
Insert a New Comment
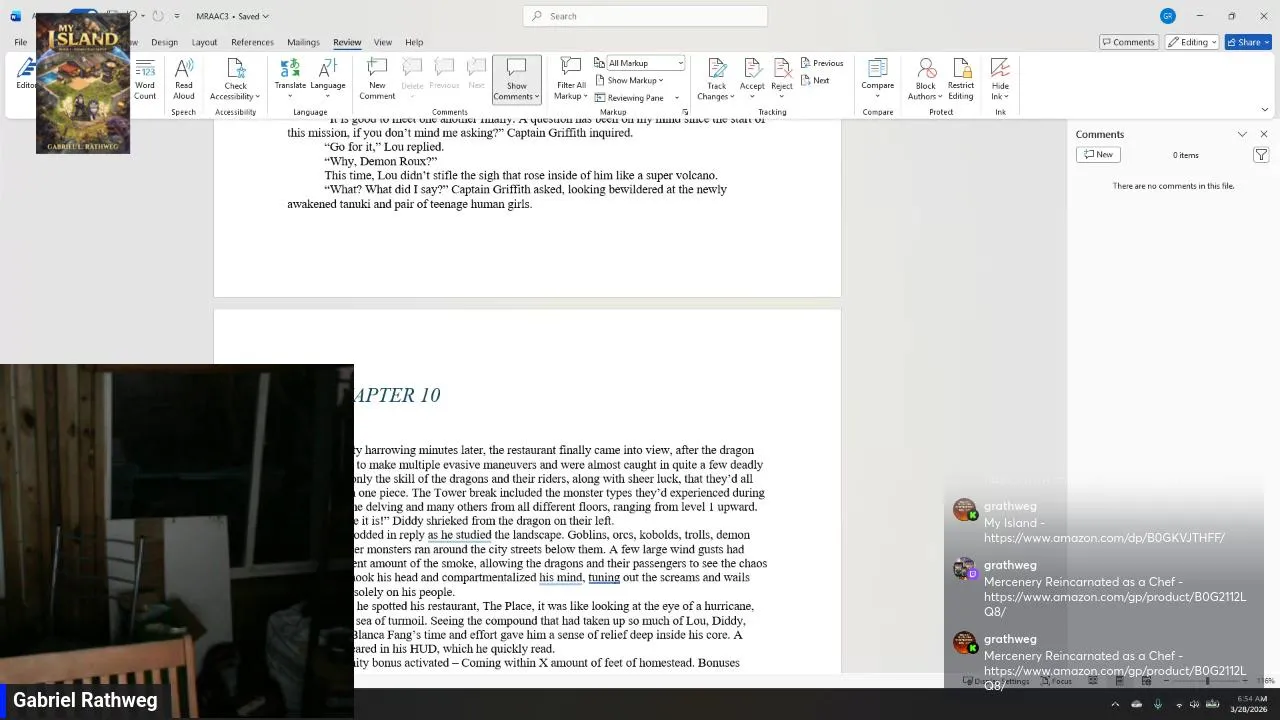tap(377, 78)
